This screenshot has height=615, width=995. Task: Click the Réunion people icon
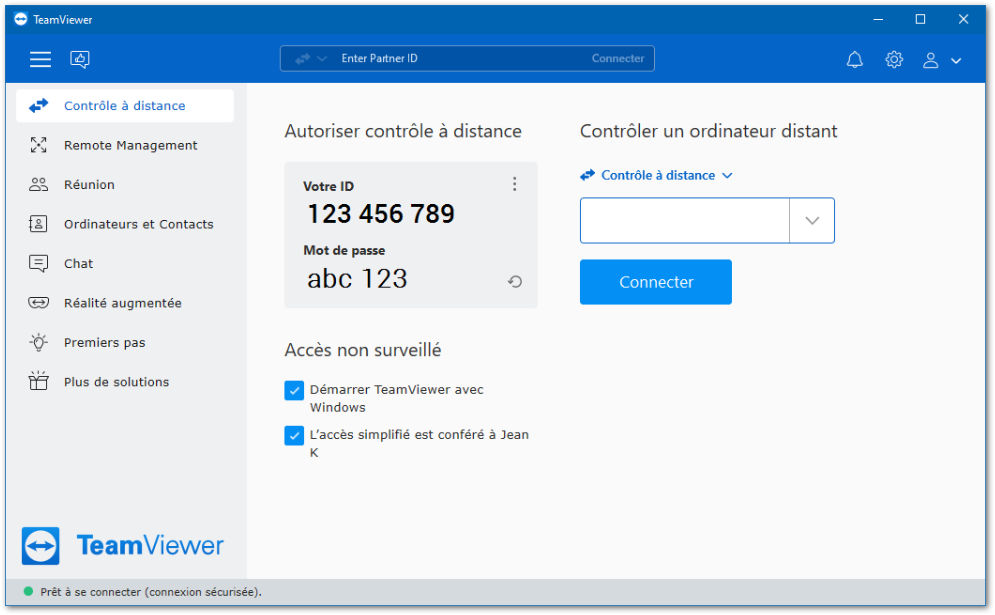[x=39, y=185]
